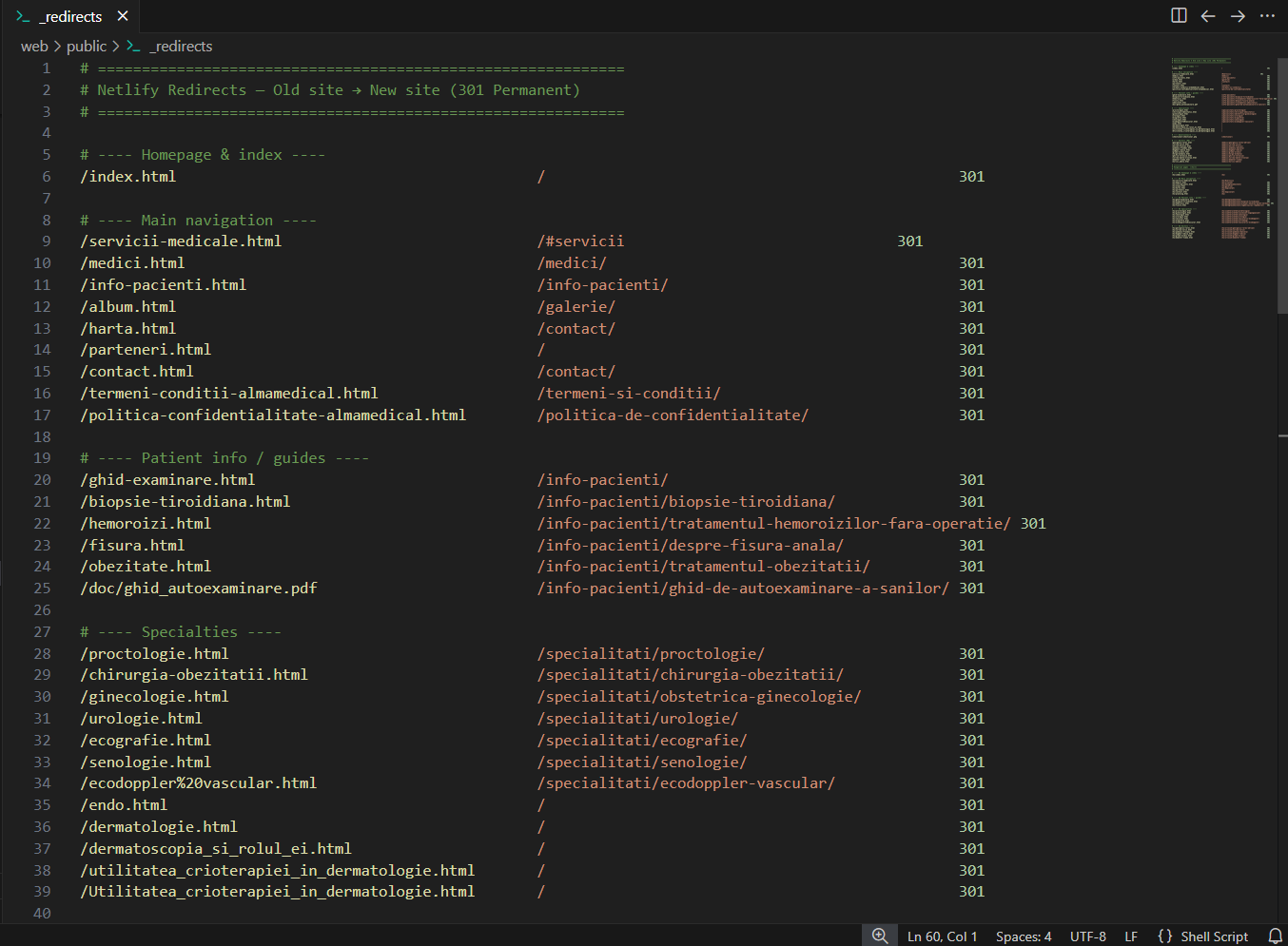The image size is (1288, 946).
Task: Click the Patient info / guides comment
Action: point(224,458)
